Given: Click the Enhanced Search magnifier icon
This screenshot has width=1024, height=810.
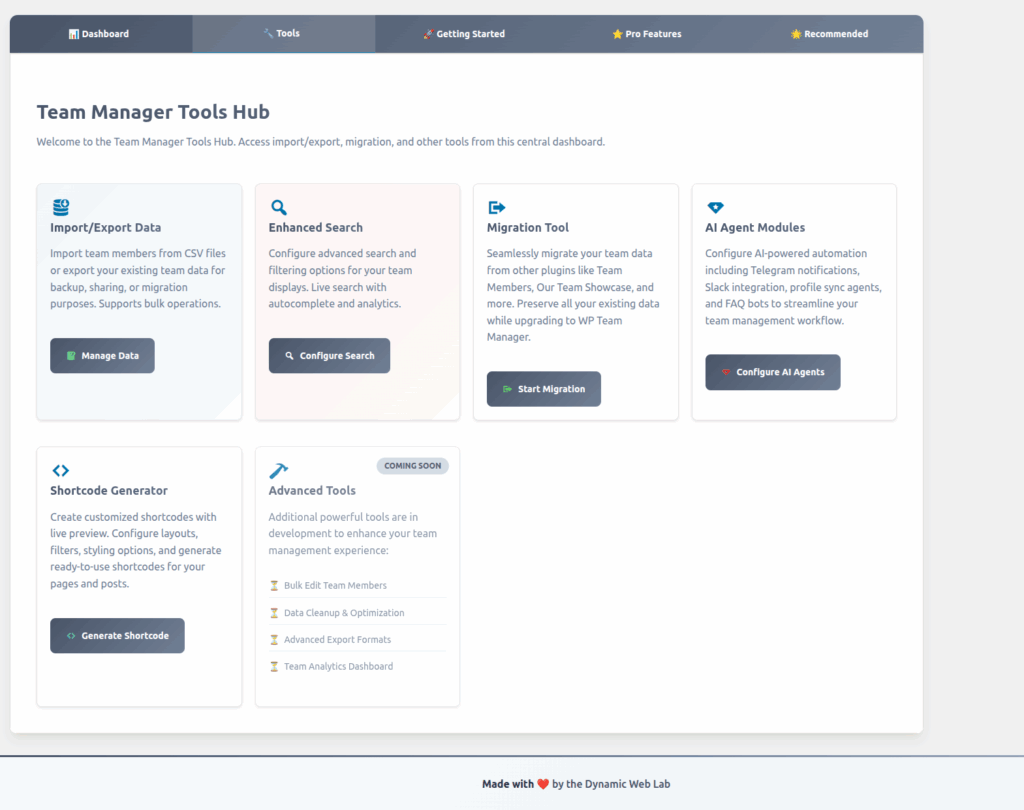Looking at the screenshot, I should pyautogui.click(x=279, y=207).
